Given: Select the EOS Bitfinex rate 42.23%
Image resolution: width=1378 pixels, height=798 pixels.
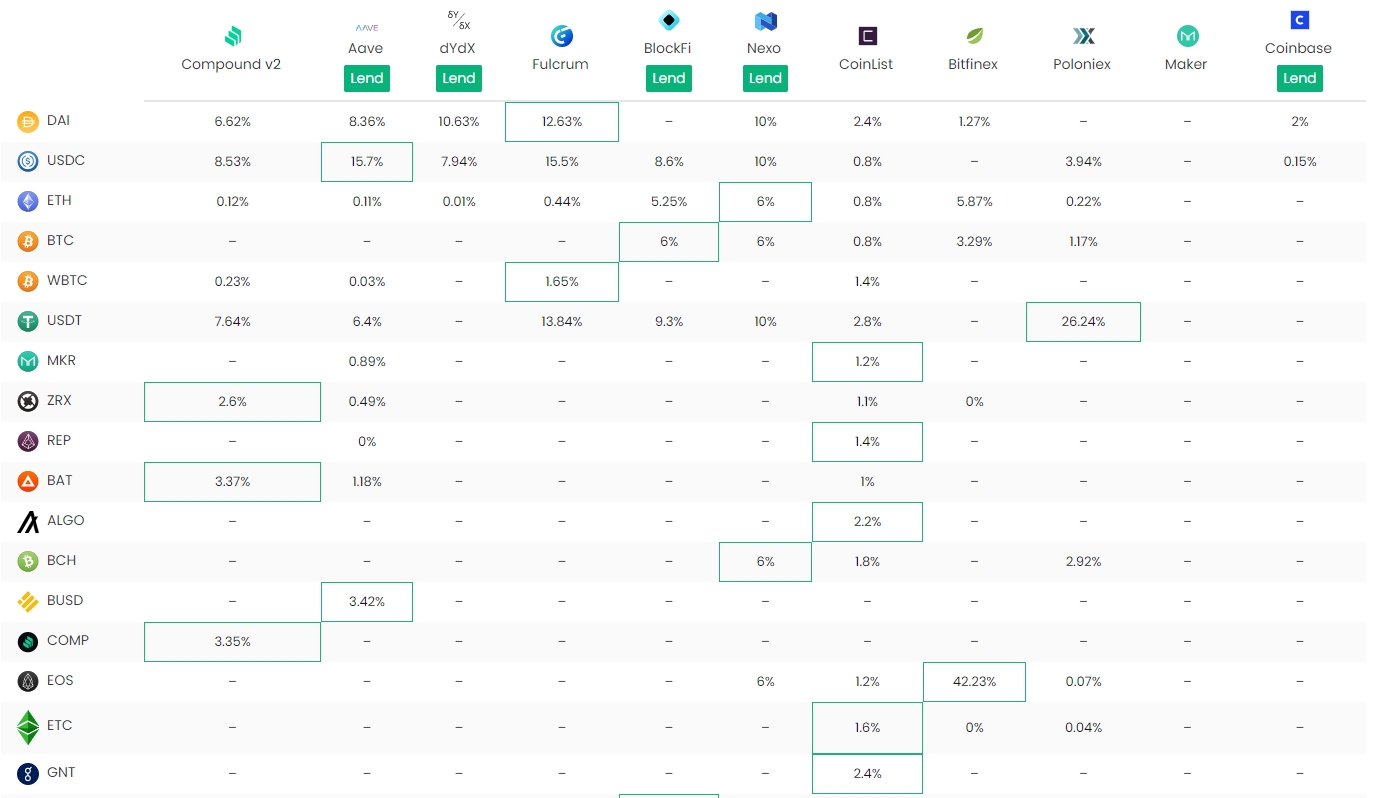Looking at the screenshot, I should (974, 682).
